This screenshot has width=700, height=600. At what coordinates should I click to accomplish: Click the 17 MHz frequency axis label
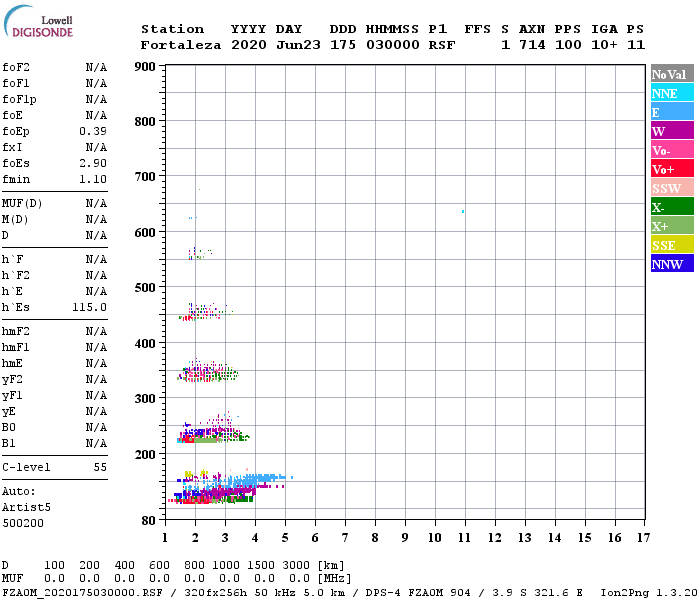643,538
